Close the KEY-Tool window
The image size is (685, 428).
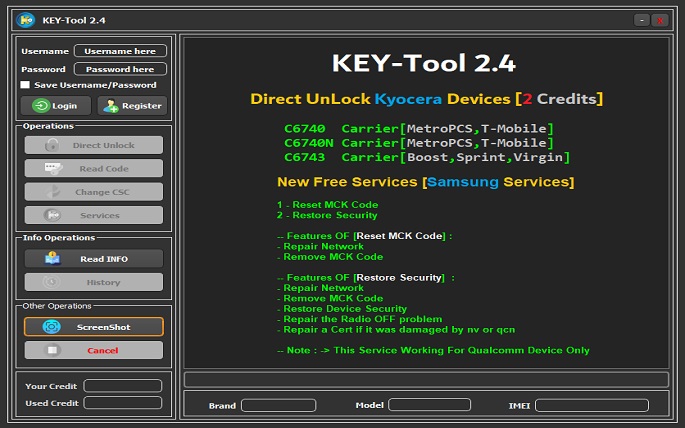coord(660,20)
